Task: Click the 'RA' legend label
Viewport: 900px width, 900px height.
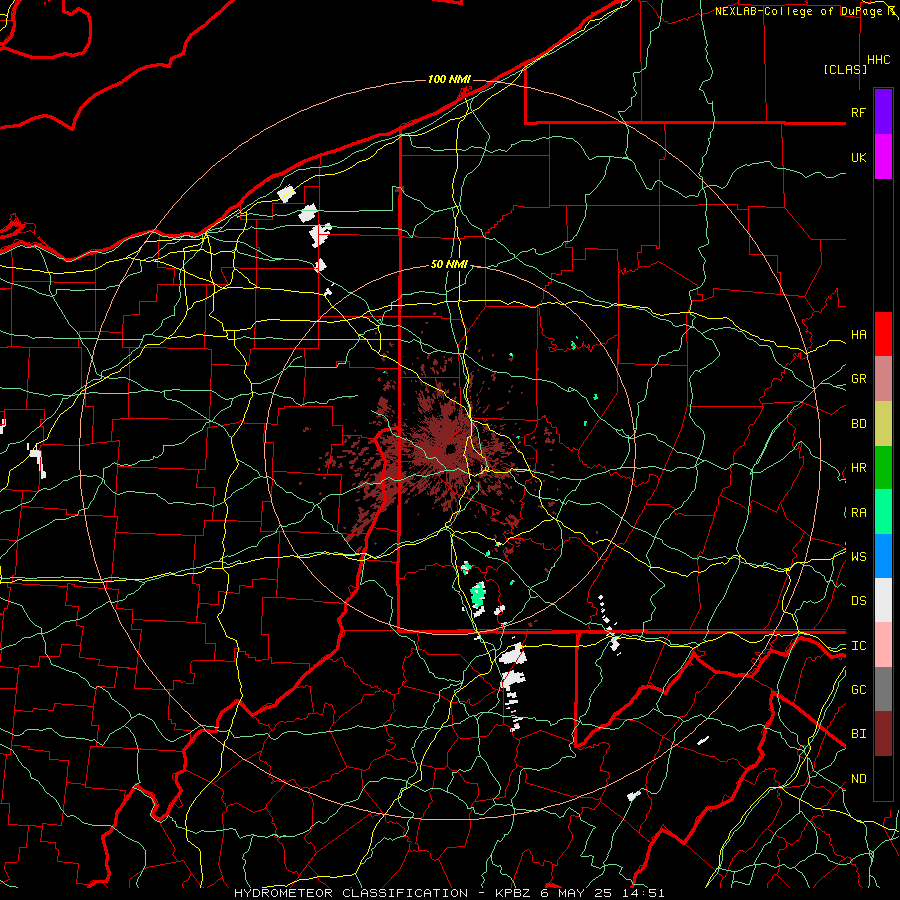Action: (x=858, y=513)
